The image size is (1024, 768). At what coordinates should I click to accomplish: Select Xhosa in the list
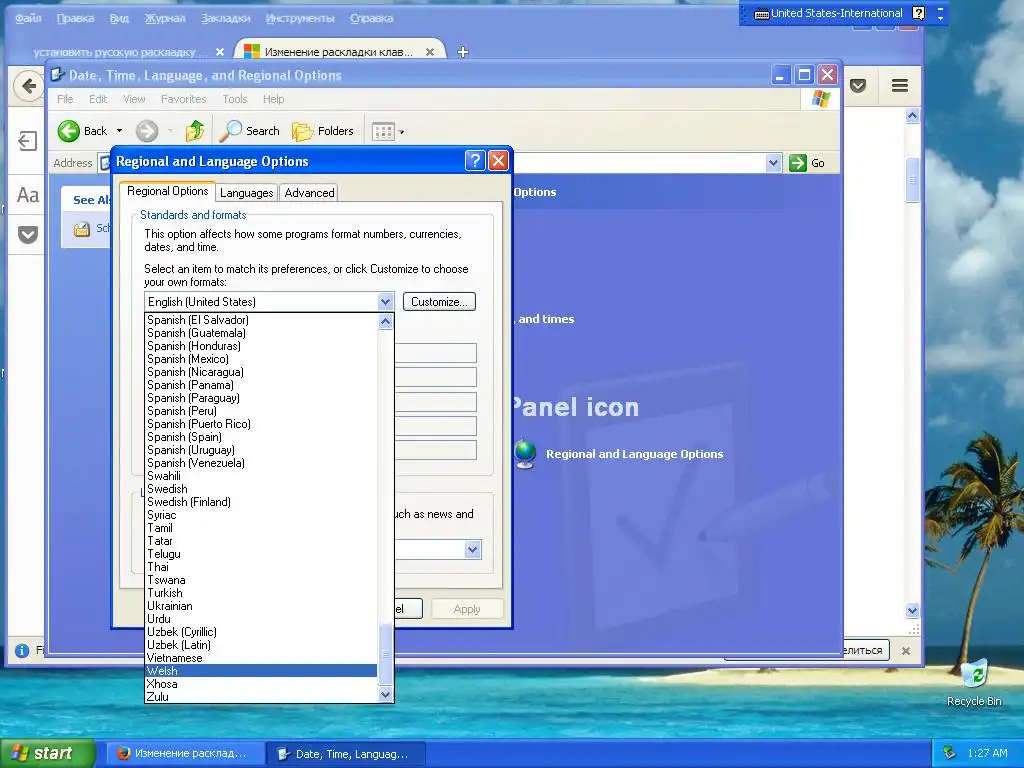[x=261, y=684]
